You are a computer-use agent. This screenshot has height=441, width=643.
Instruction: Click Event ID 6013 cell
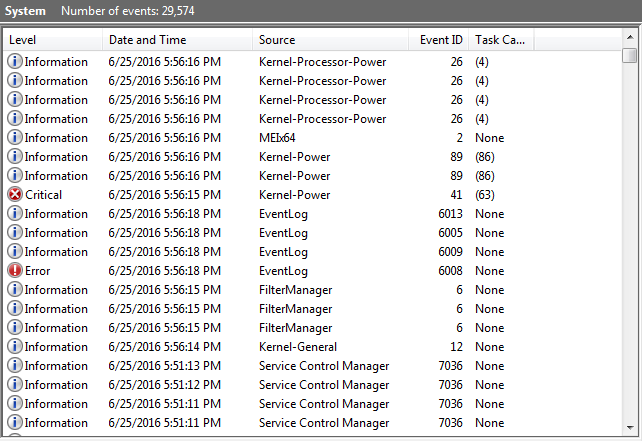pyautogui.click(x=450, y=214)
